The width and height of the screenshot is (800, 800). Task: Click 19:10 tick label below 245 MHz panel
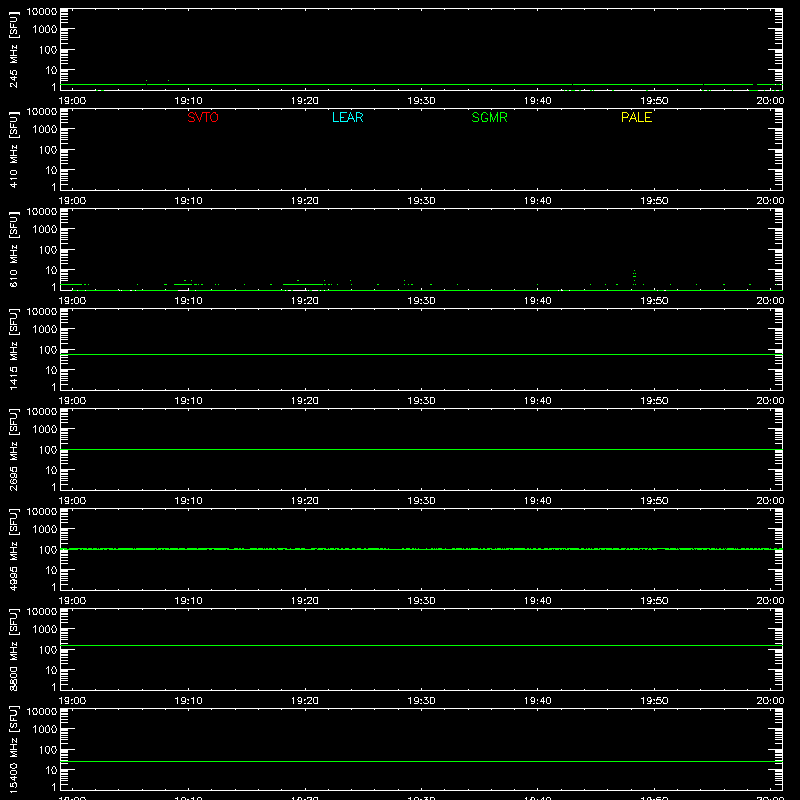point(189,101)
